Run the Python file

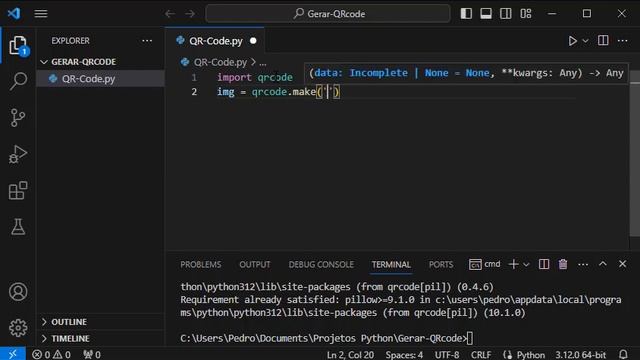[x=572, y=41]
